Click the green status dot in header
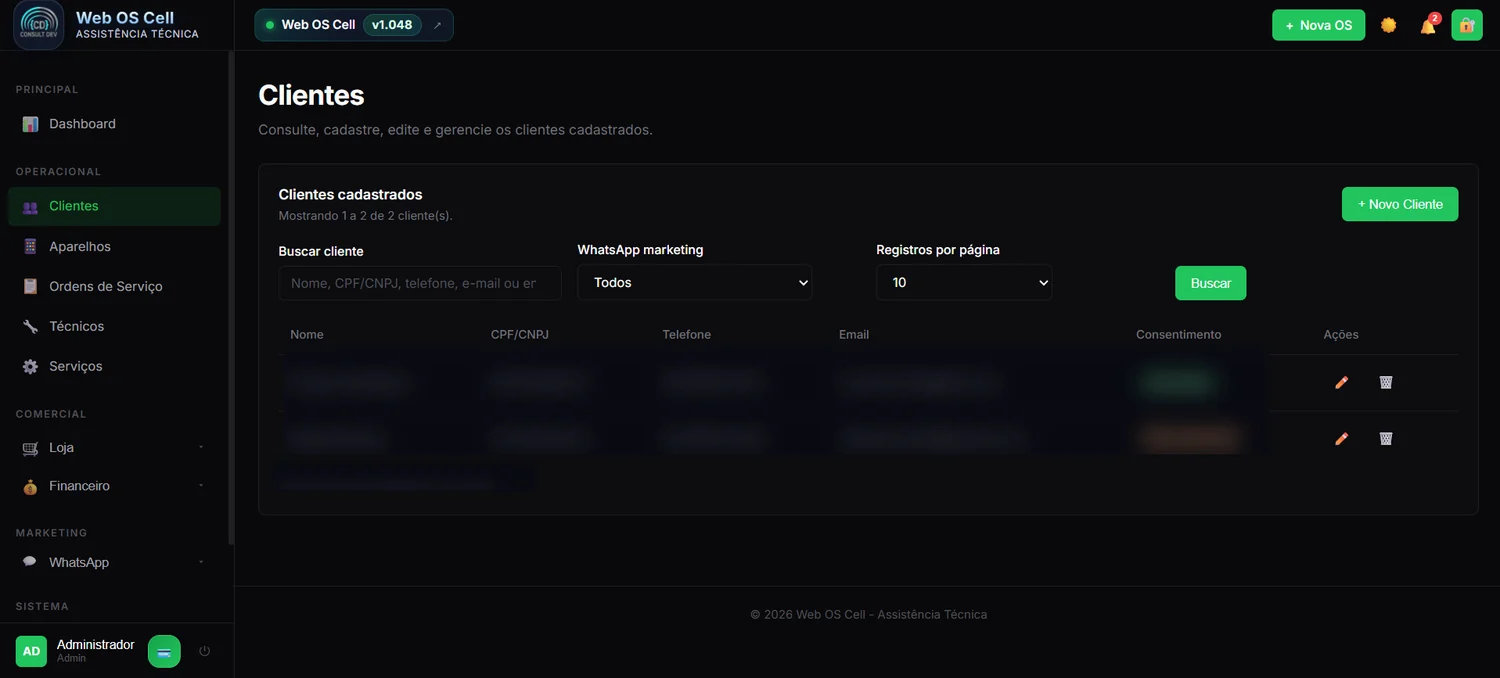This screenshot has width=1500, height=678. [270, 25]
